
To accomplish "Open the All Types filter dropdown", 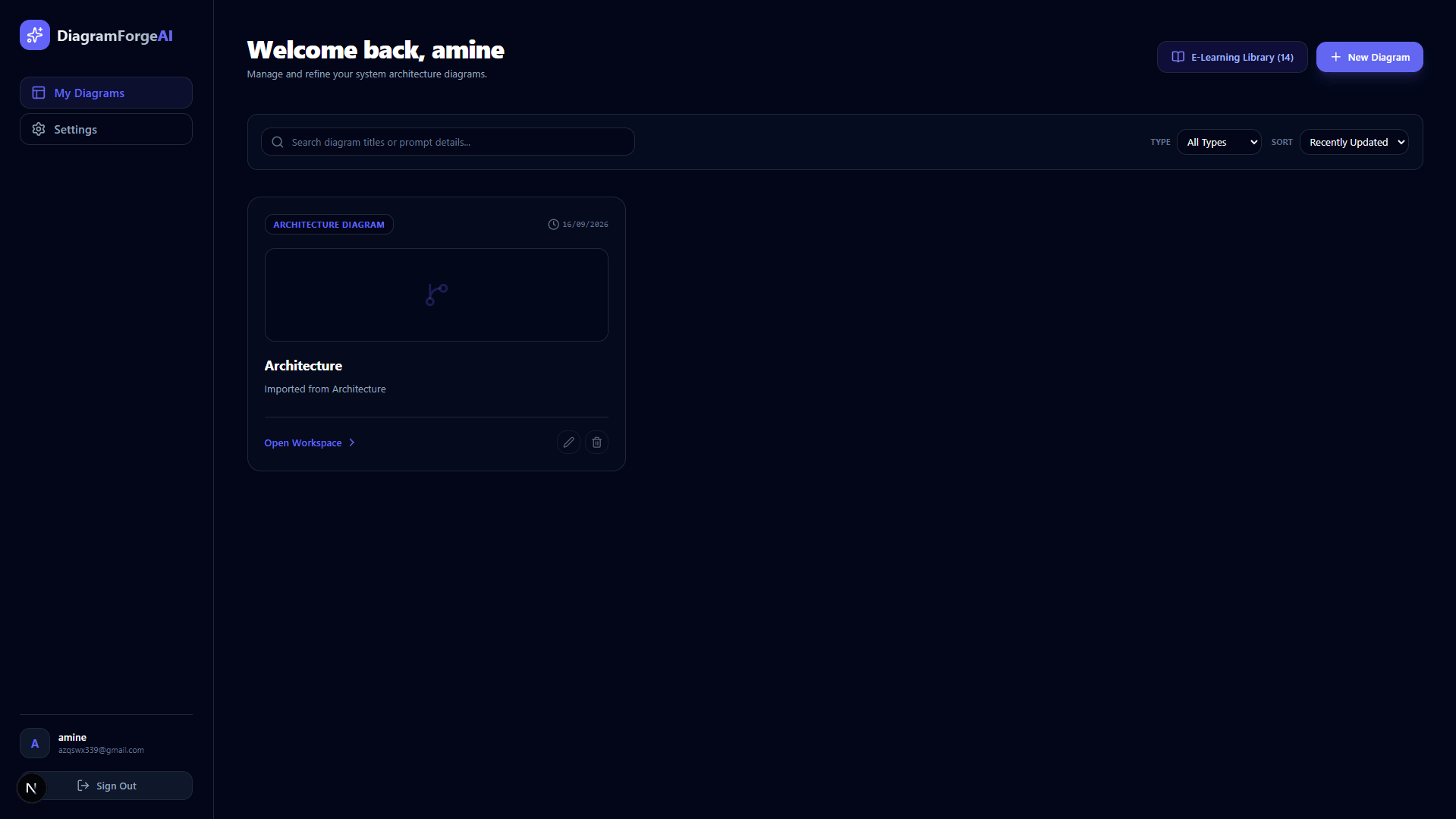I will point(1219,142).
